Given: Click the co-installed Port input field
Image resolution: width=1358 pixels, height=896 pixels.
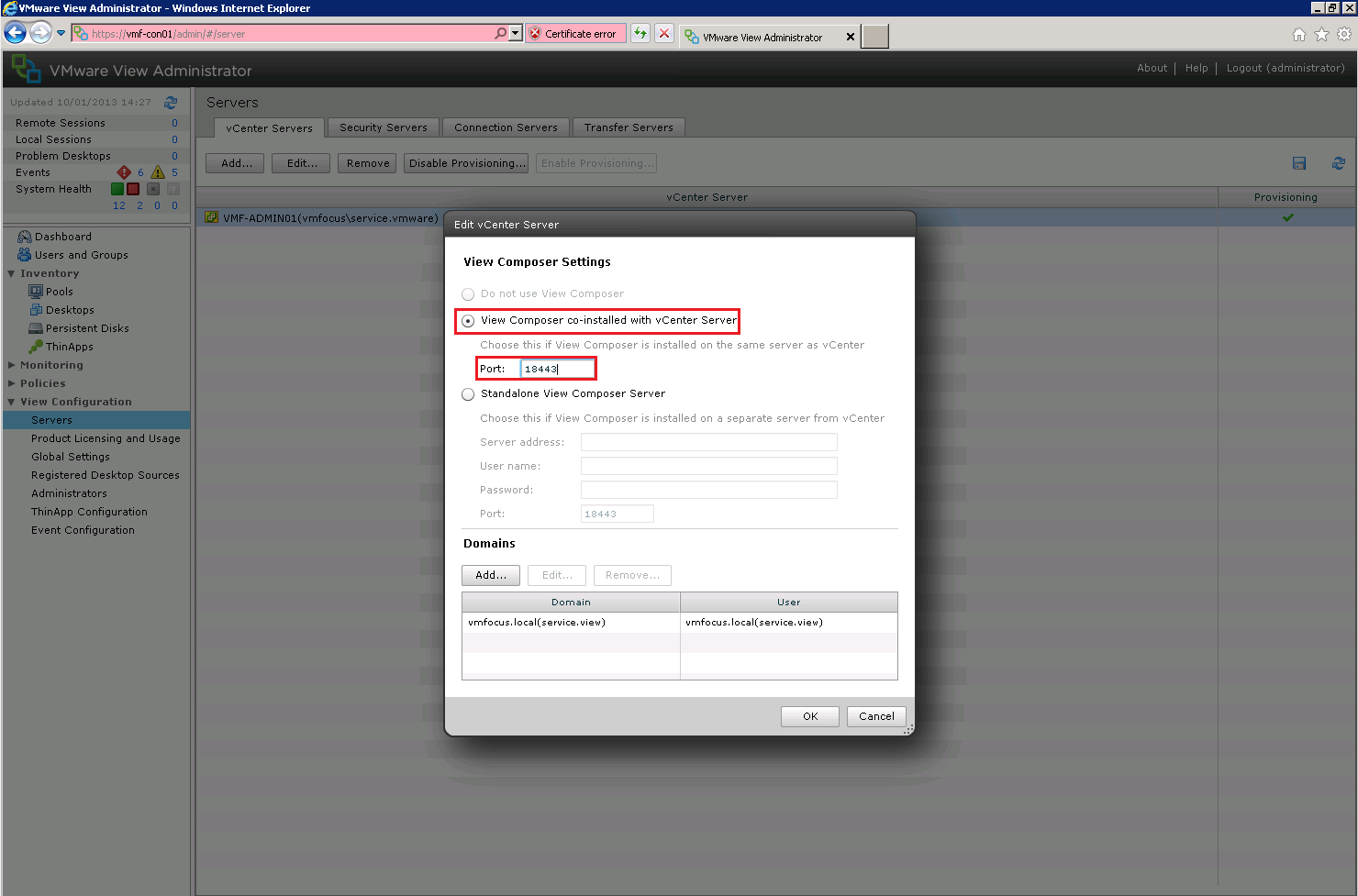Looking at the screenshot, I should [x=557, y=369].
